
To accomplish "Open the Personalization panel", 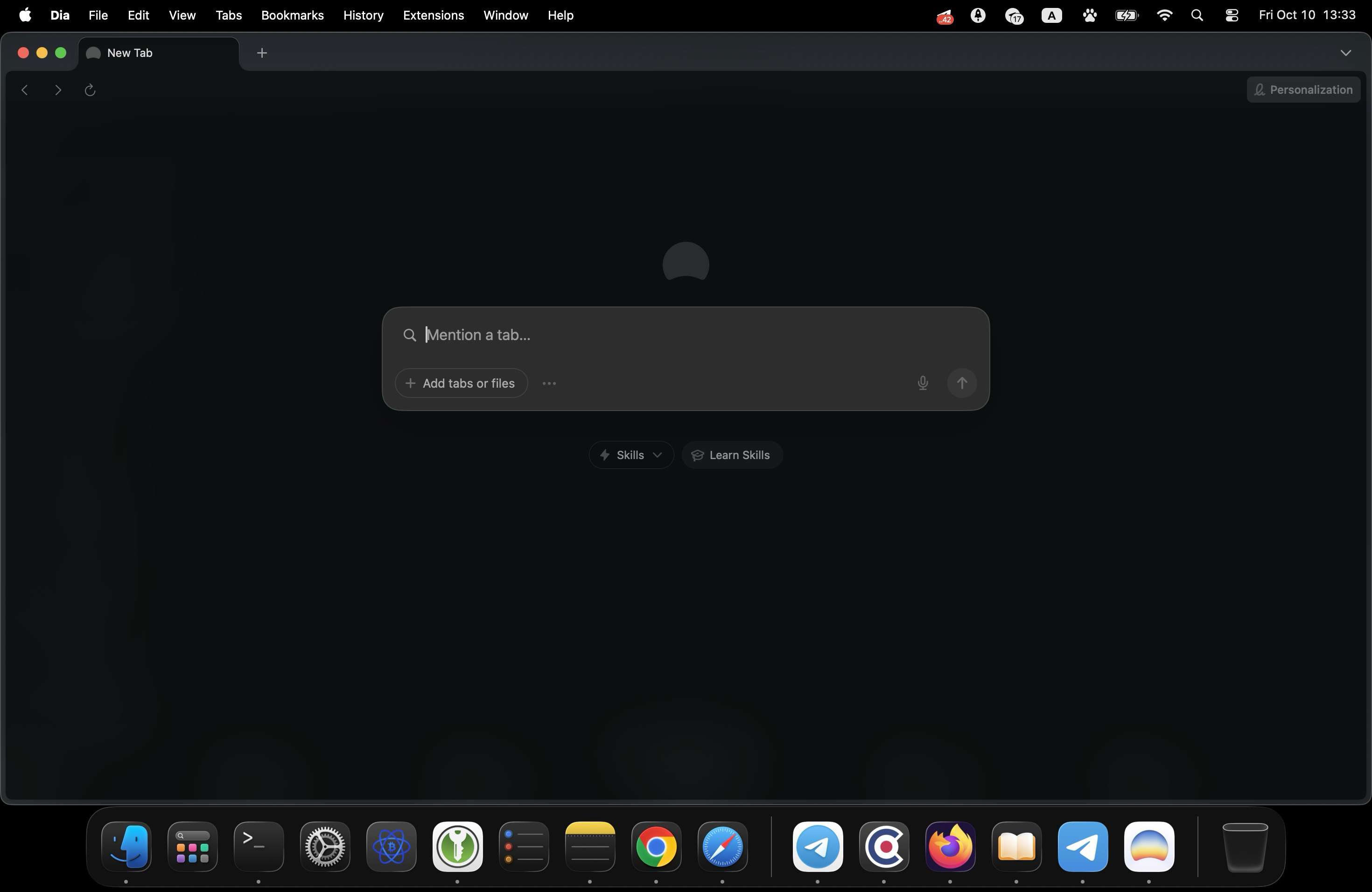I will click(x=1303, y=90).
